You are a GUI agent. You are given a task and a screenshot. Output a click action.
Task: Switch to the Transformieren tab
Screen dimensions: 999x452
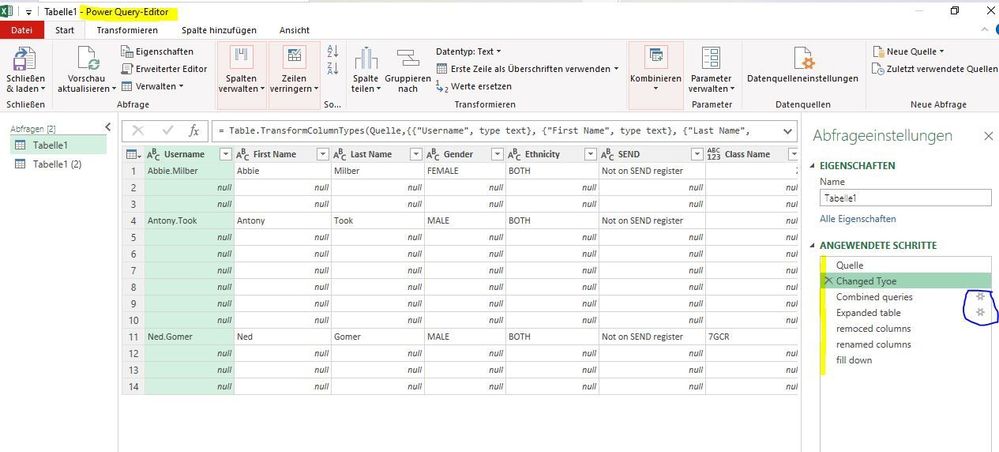(x=127, y=30)
